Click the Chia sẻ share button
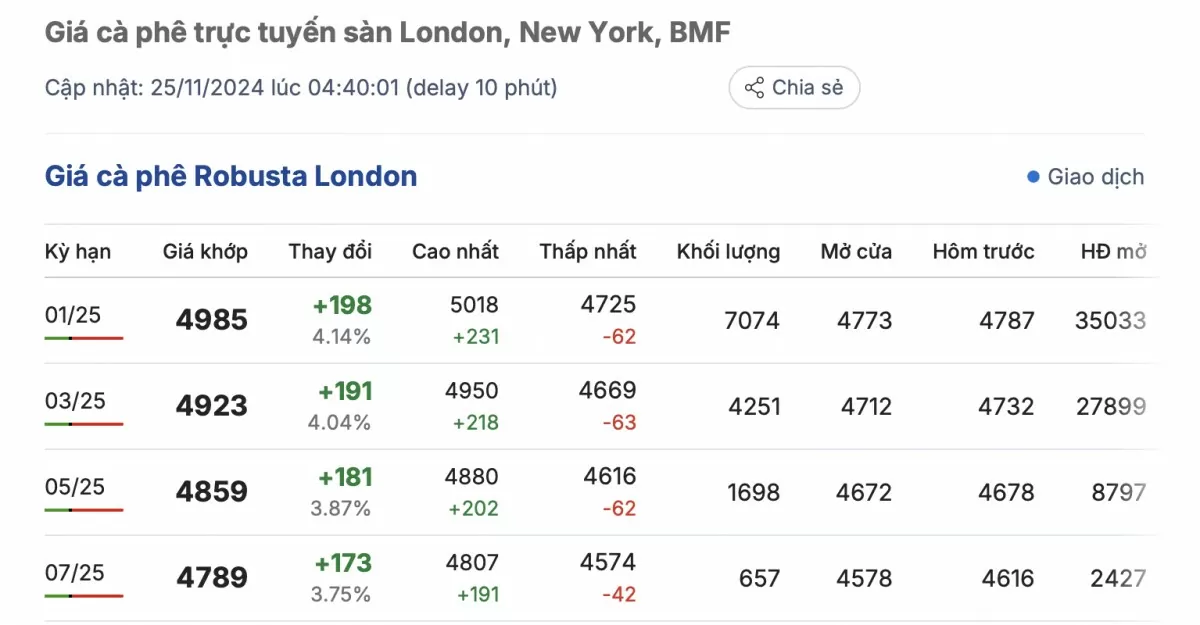 pyautogui.click(x=794, y=88)
